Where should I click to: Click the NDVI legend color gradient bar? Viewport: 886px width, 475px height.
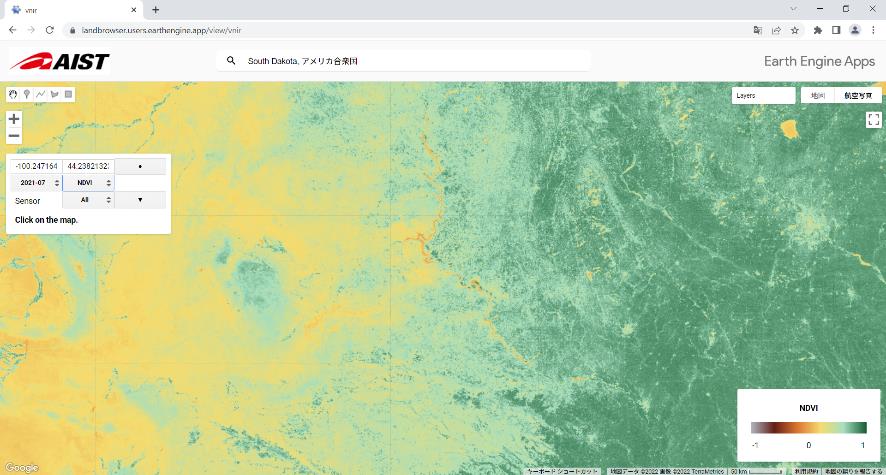pos(809,428)
